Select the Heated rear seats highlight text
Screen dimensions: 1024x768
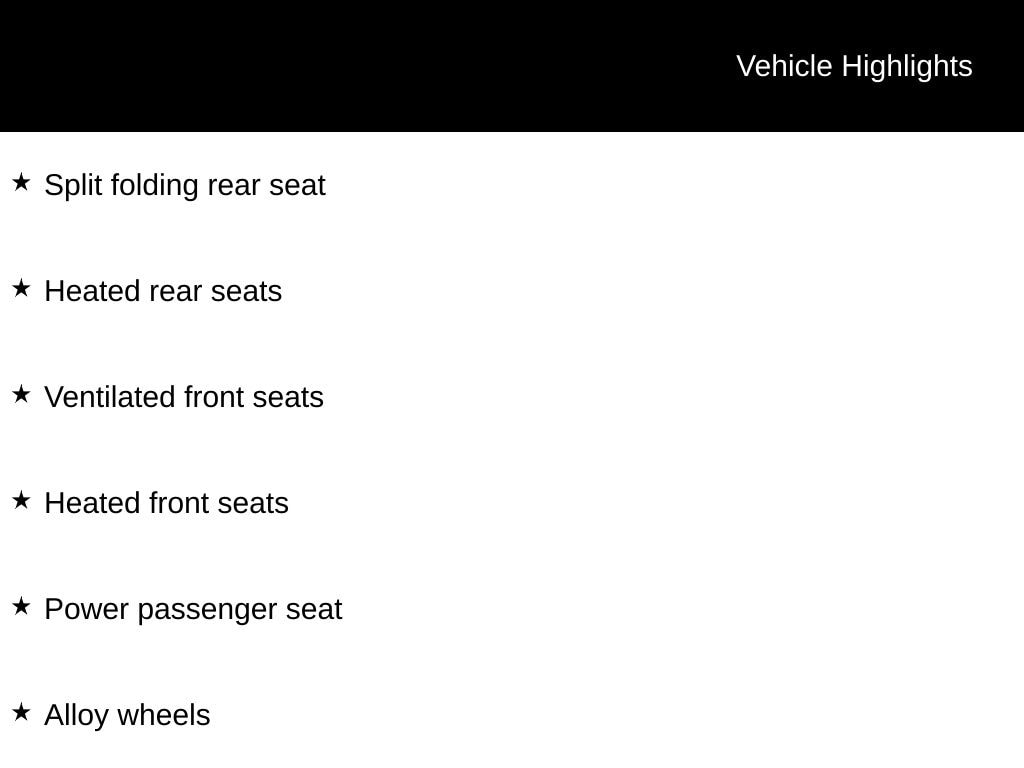(x=163, y=291)
